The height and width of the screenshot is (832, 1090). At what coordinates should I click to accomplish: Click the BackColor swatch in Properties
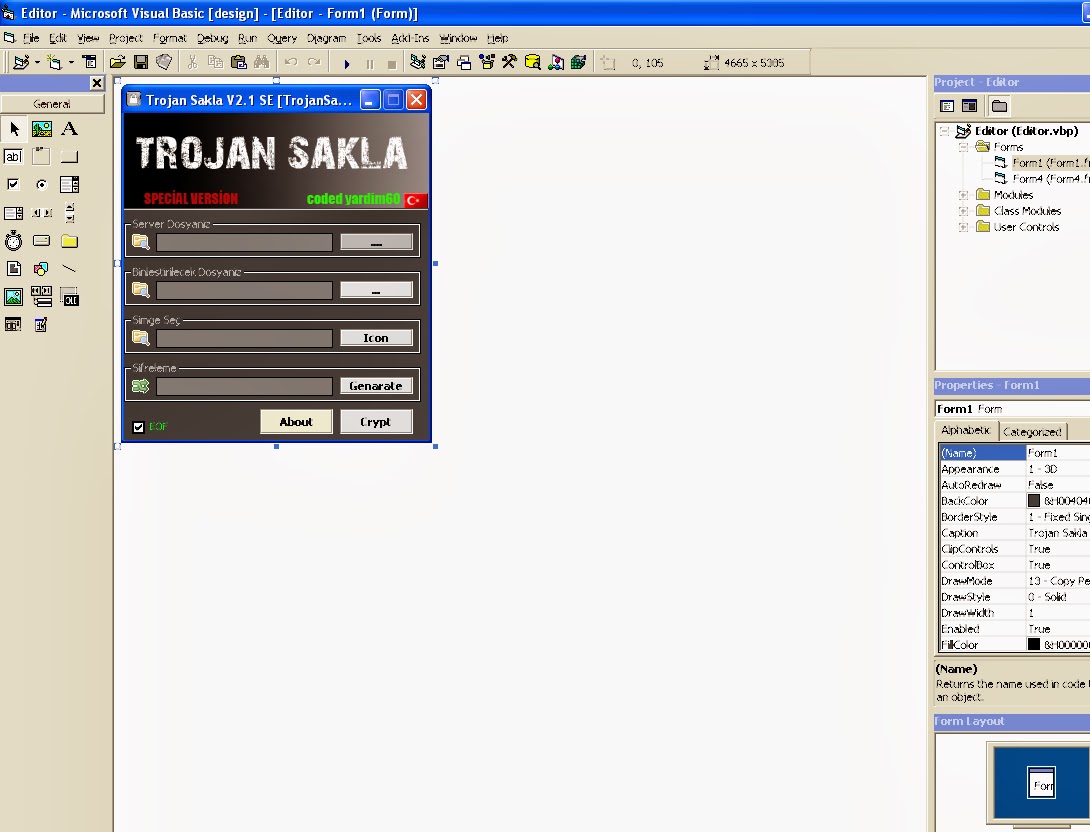(1034, 500)
